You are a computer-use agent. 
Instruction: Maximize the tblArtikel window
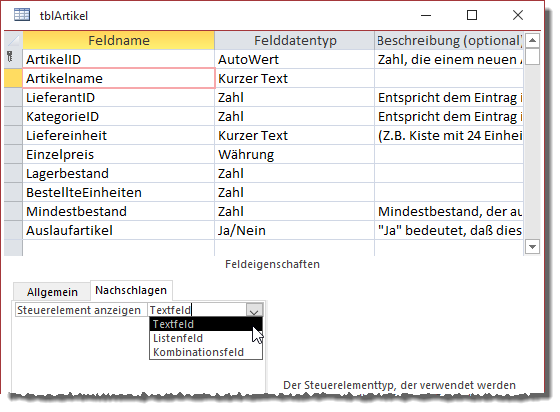pos(472,15)
